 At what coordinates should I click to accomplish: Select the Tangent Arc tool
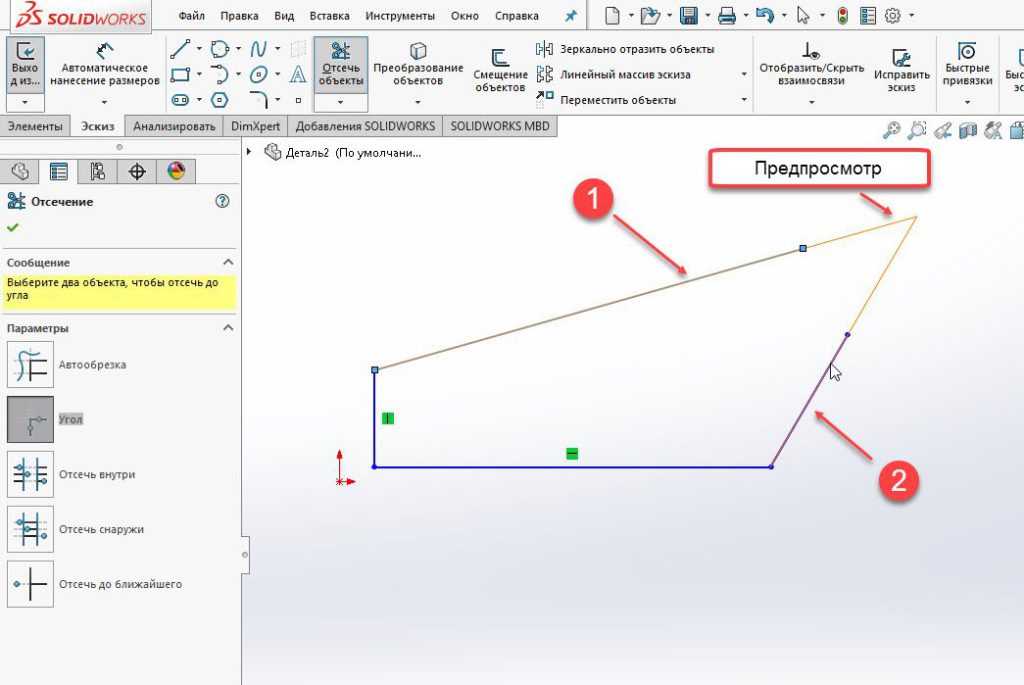pos(220,74)
